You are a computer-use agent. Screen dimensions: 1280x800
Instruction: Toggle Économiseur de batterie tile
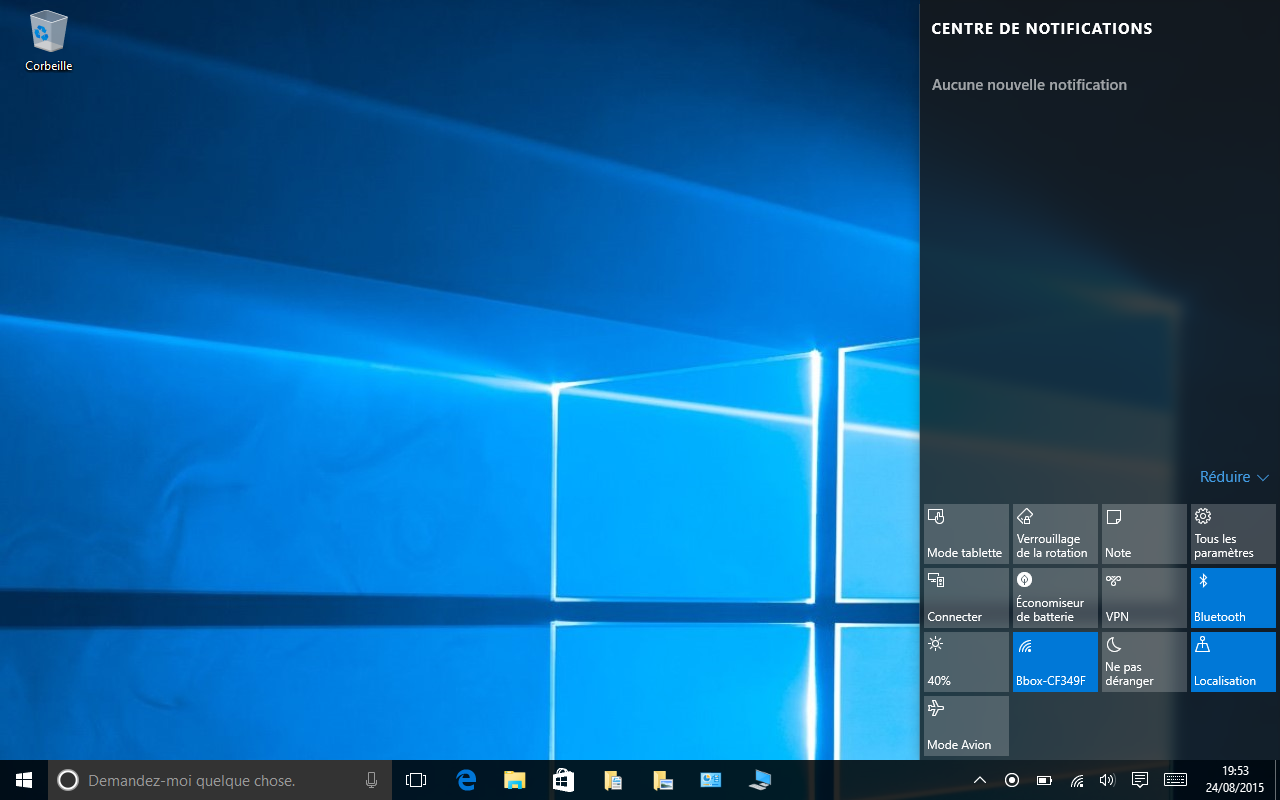point(1055,598)
